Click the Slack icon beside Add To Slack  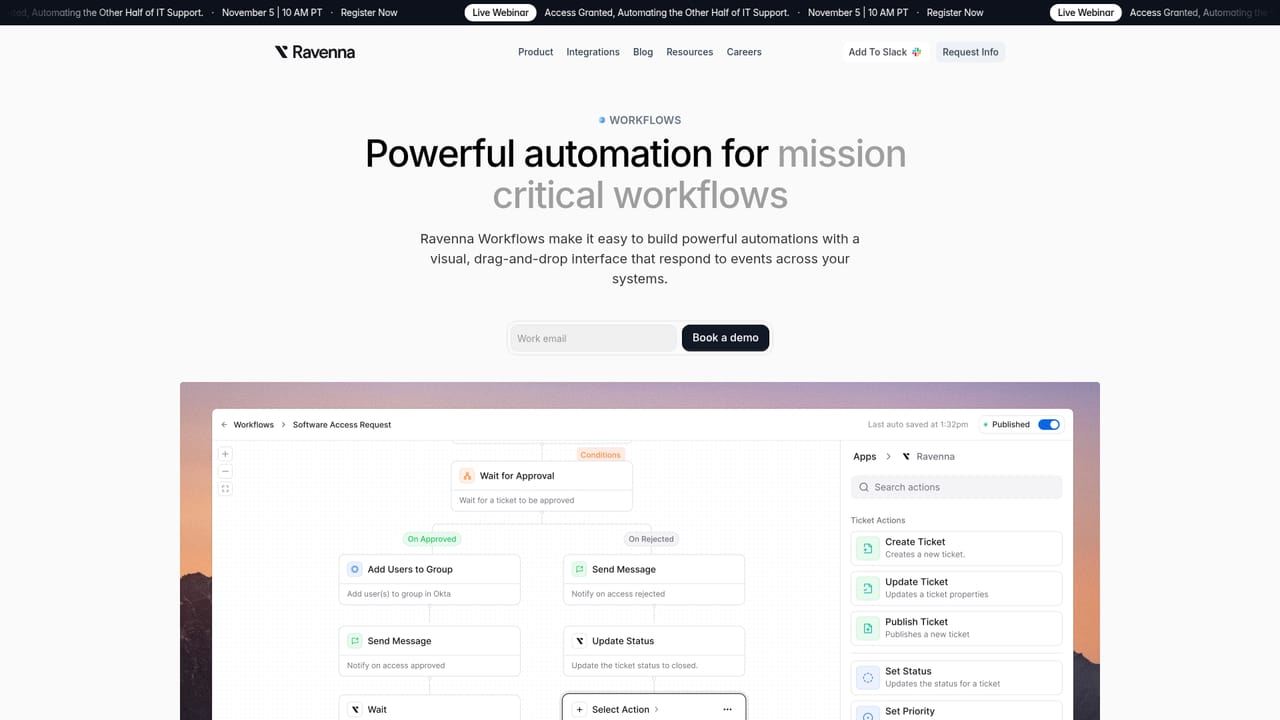[x=916, y=52]
